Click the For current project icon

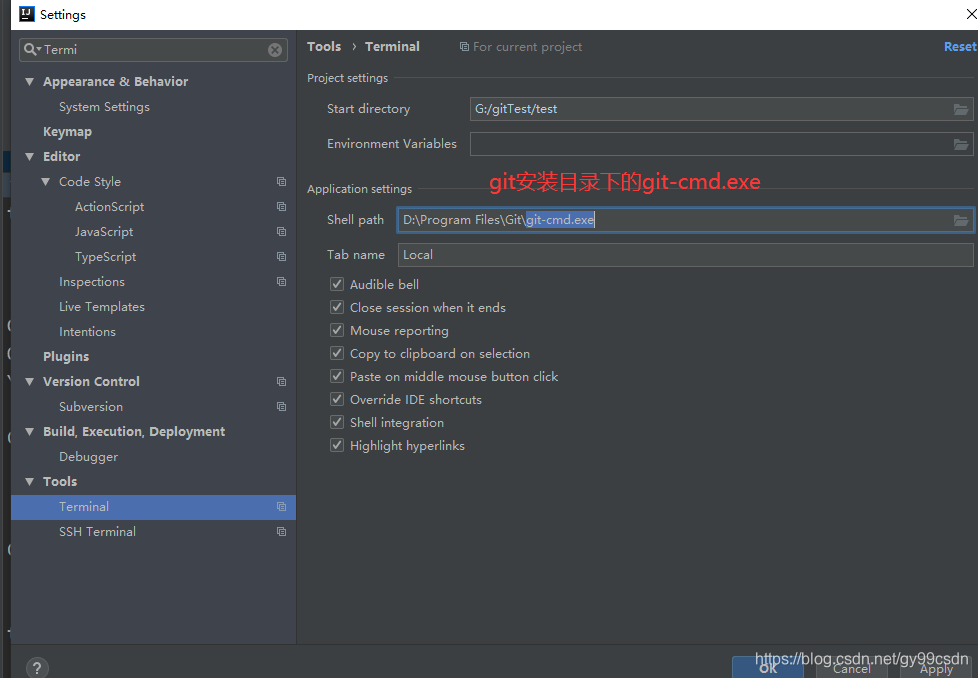pos(464,47)
